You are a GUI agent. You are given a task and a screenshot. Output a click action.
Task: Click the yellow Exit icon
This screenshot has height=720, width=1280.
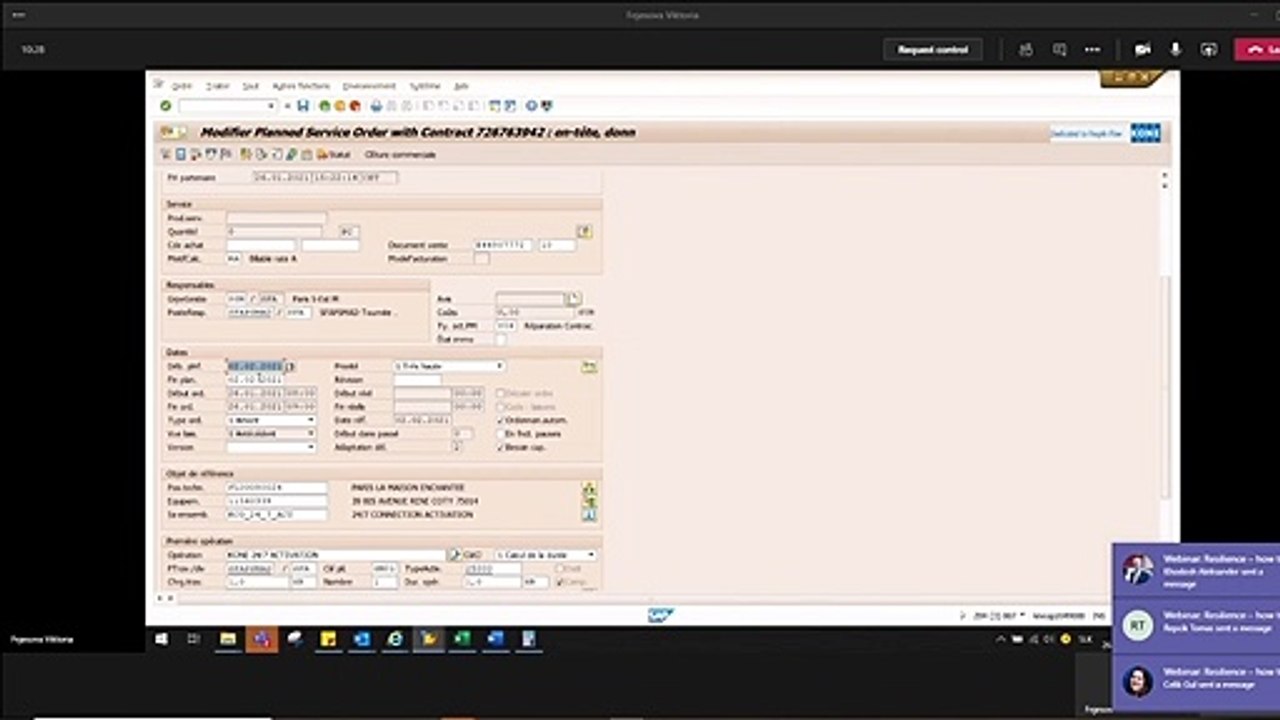[340, 106]
